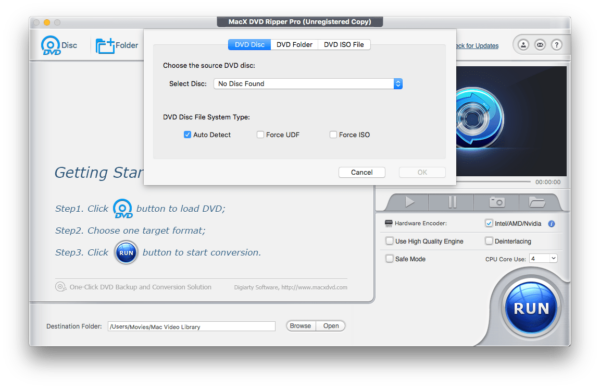This screenshot has height=388, width=600.
Task: Click the add Folder icon
Action: (105, 46)
